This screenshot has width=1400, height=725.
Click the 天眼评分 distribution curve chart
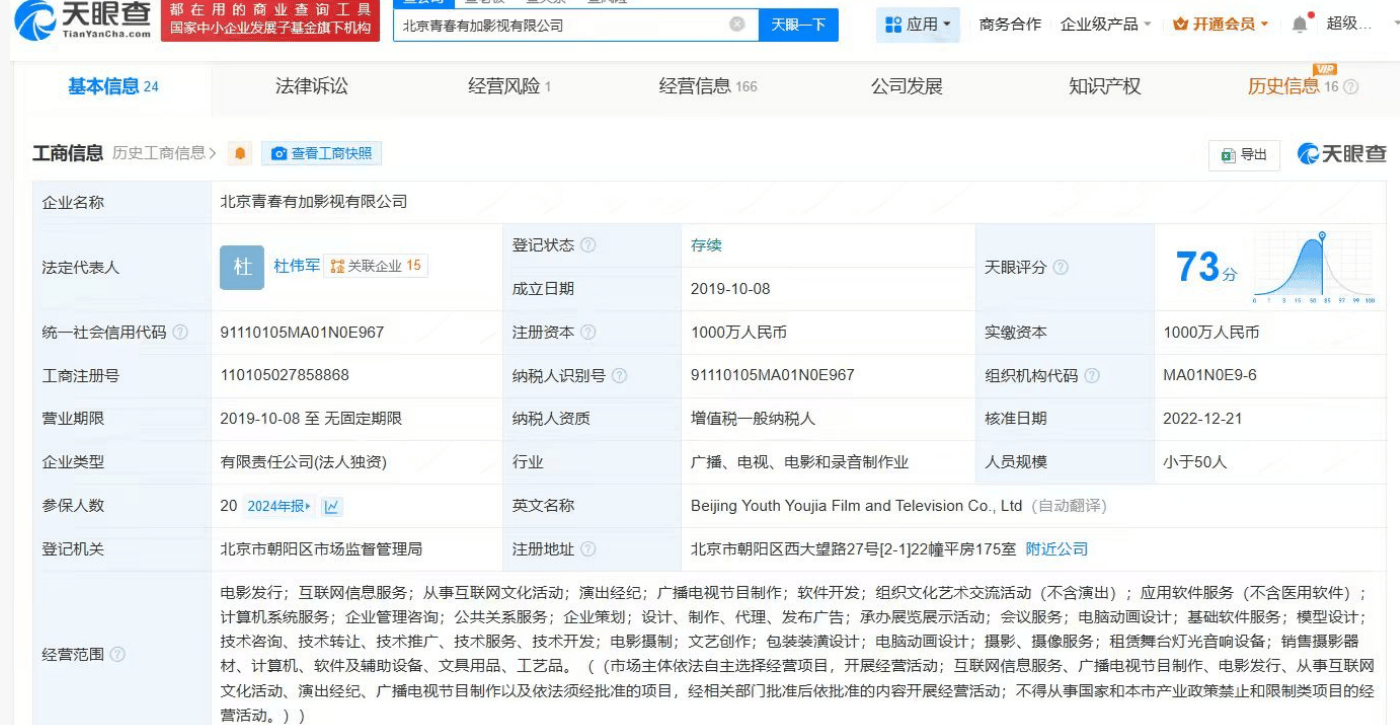click(x=1313, y=267)
